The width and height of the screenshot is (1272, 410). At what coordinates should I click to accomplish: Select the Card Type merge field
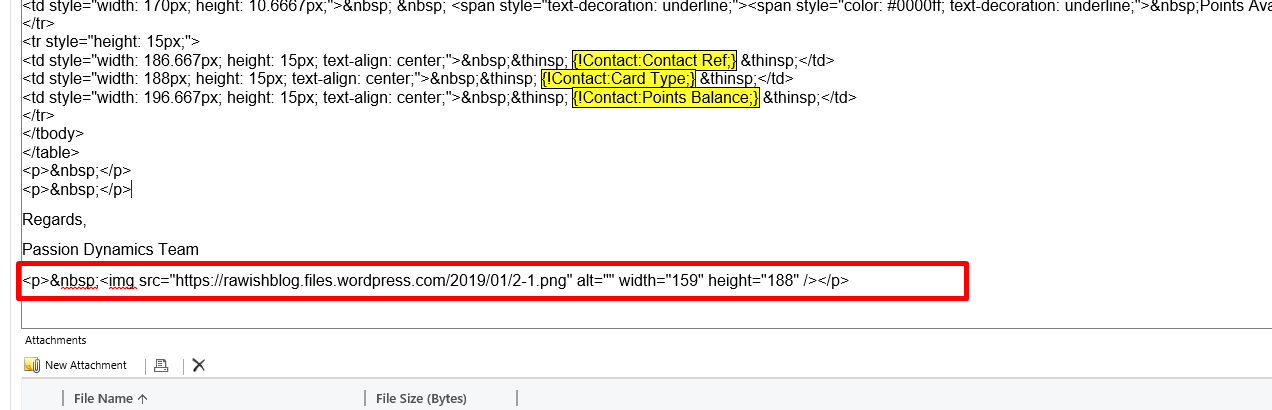pyautogui.click(x=617, y=79)
